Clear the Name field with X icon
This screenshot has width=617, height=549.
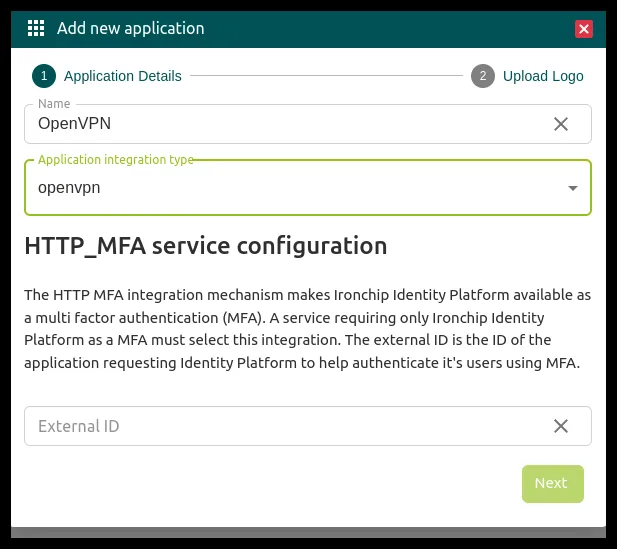pos(561,124)
